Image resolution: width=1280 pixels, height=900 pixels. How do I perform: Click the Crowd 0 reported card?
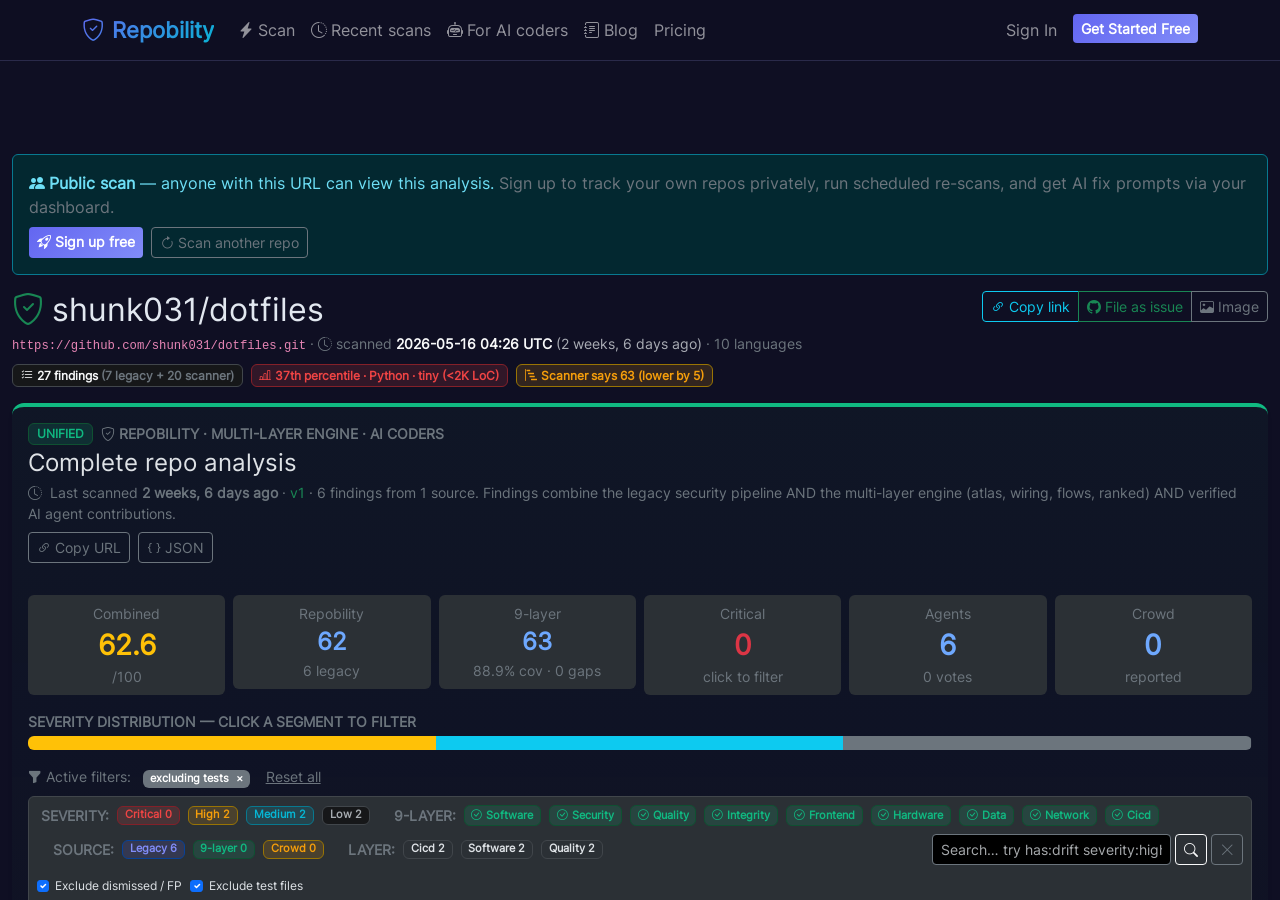pos(1153,645)
